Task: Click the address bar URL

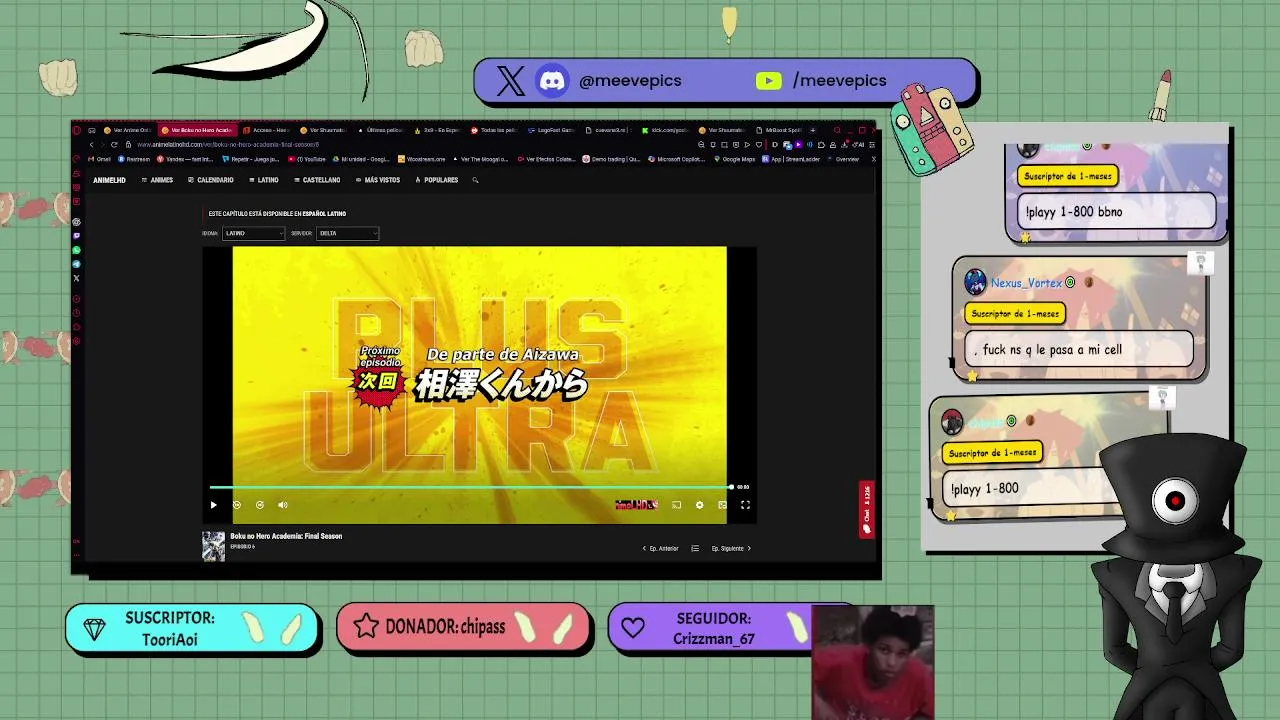Action: (x=228, y=144)
